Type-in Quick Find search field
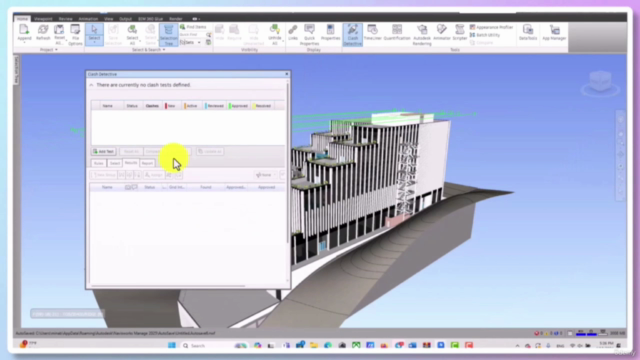The image size is (640, 360). [192, 35]
